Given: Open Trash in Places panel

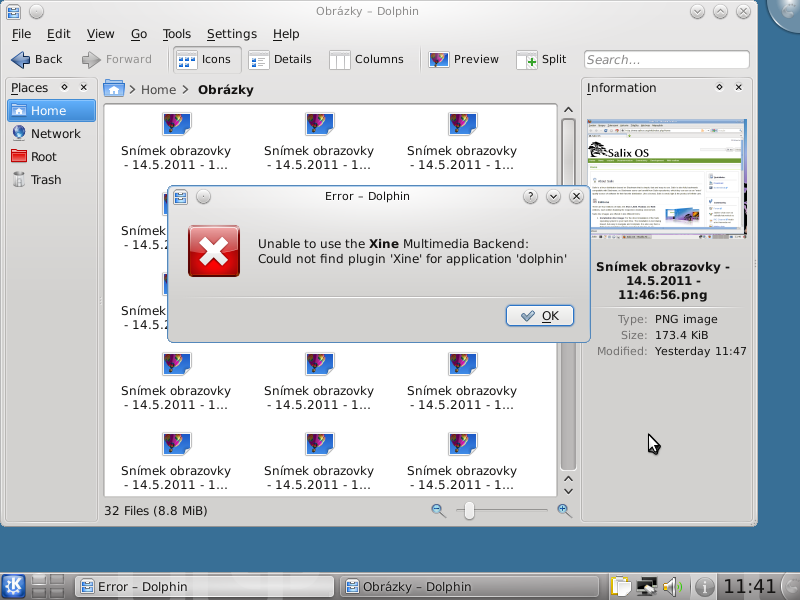Looking at the screenshot, I should click(x=51, y=180).
